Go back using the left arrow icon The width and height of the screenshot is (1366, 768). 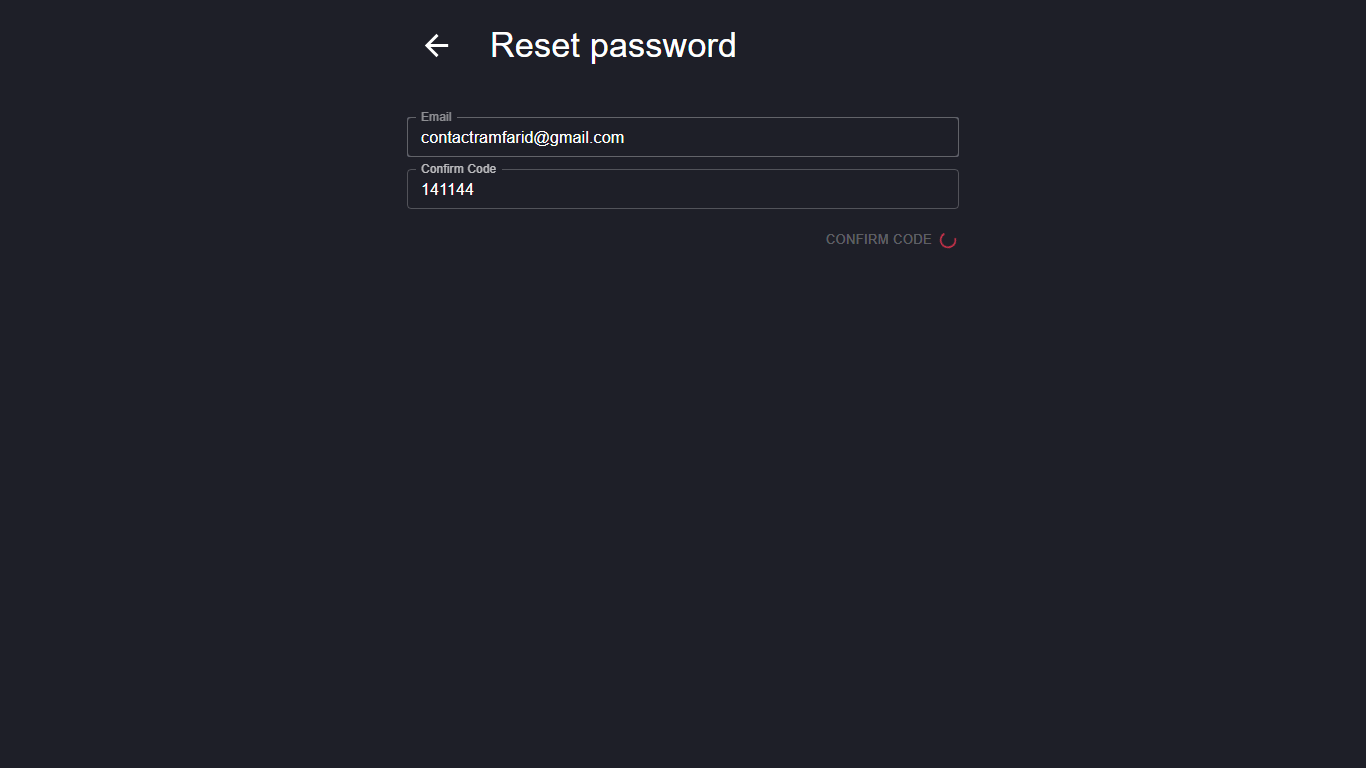click(x=436, y=46)
